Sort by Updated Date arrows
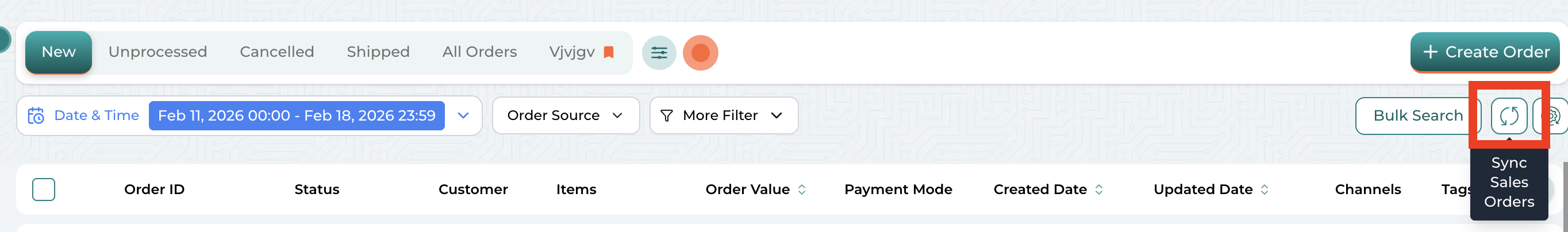The image size is (1568, 232). coord(1265,190)
